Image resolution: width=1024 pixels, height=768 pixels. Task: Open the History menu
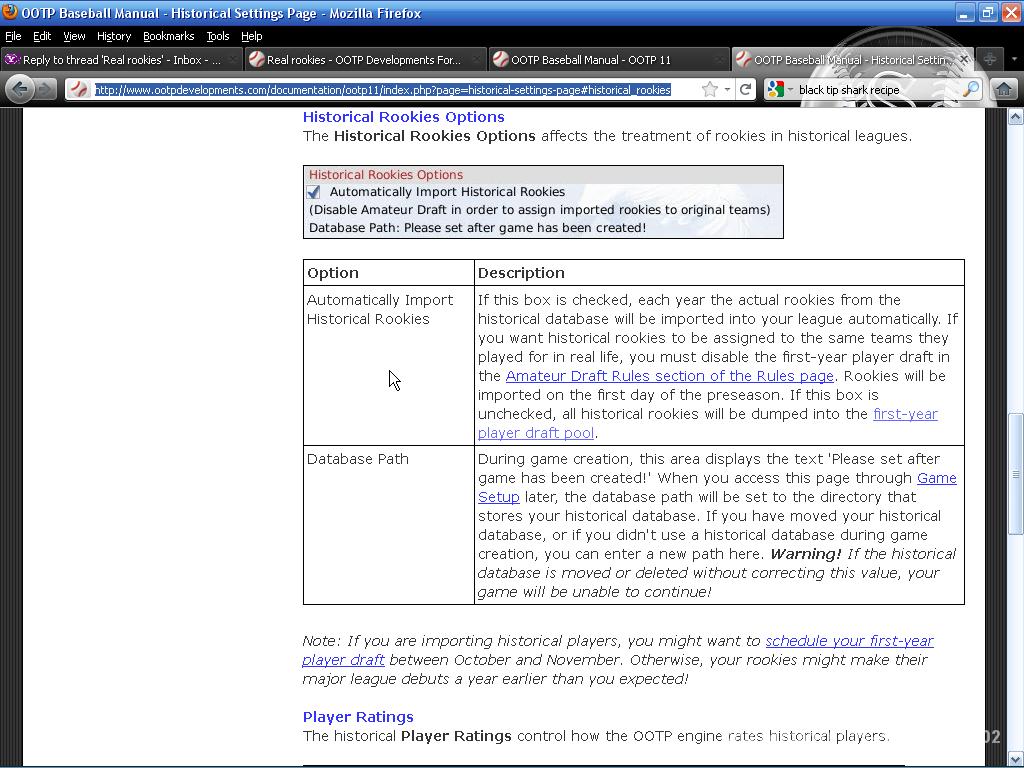[x=114, y=36]
